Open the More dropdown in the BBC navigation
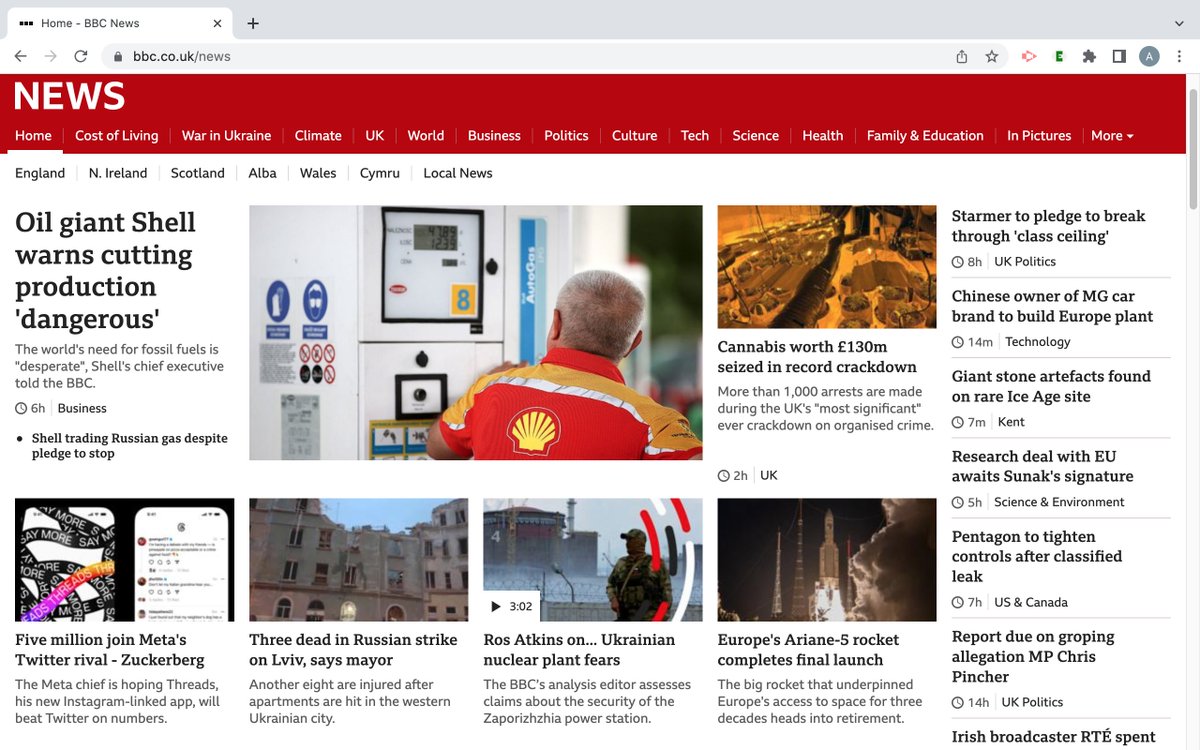 tap(1111, 135)
